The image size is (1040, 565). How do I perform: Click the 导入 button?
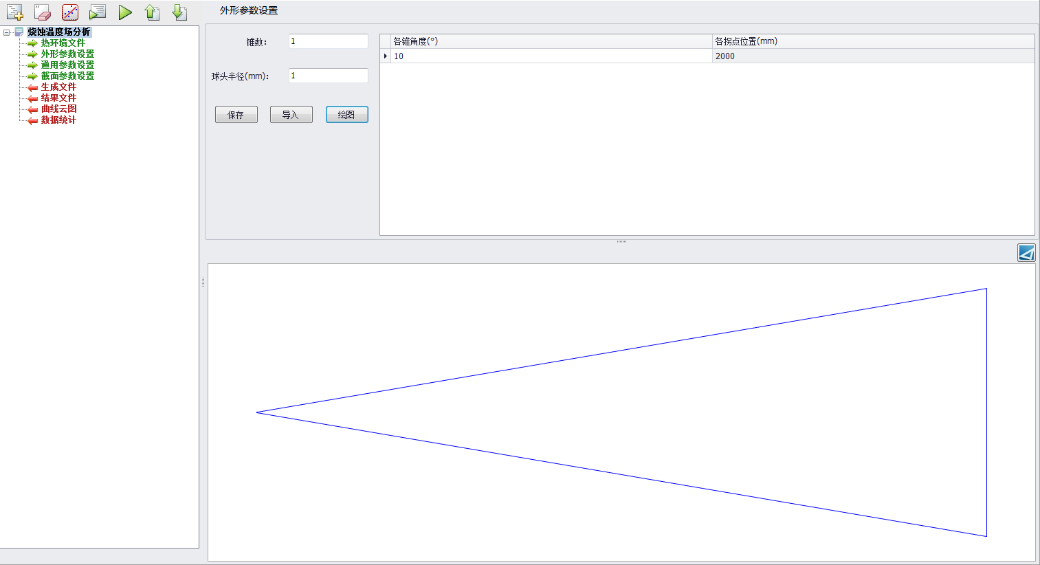[x=291, y=115]
